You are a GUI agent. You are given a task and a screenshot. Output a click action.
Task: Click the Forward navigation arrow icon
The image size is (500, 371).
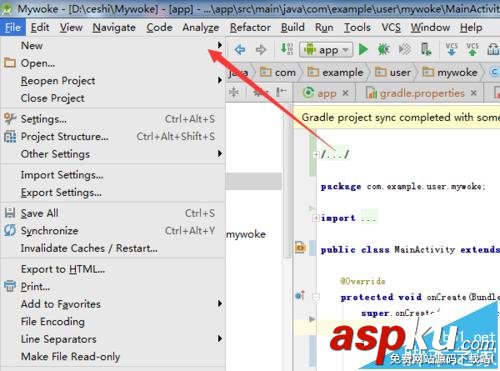[x=261, y=50]
